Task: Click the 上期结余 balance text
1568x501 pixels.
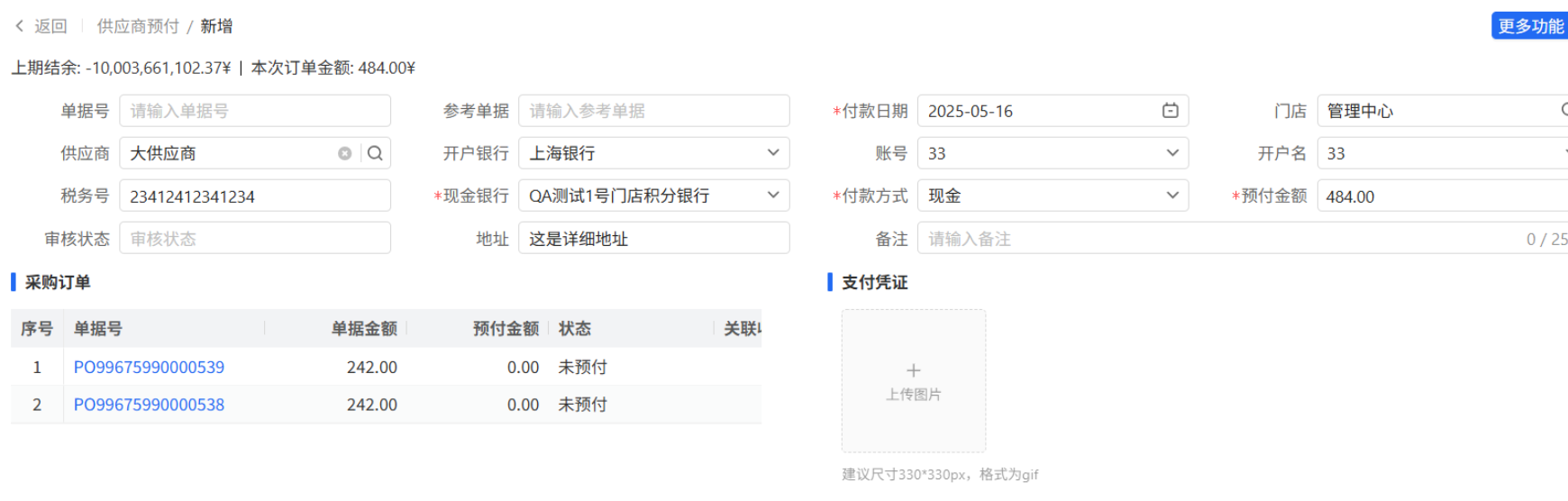Action: pos(121,68)
